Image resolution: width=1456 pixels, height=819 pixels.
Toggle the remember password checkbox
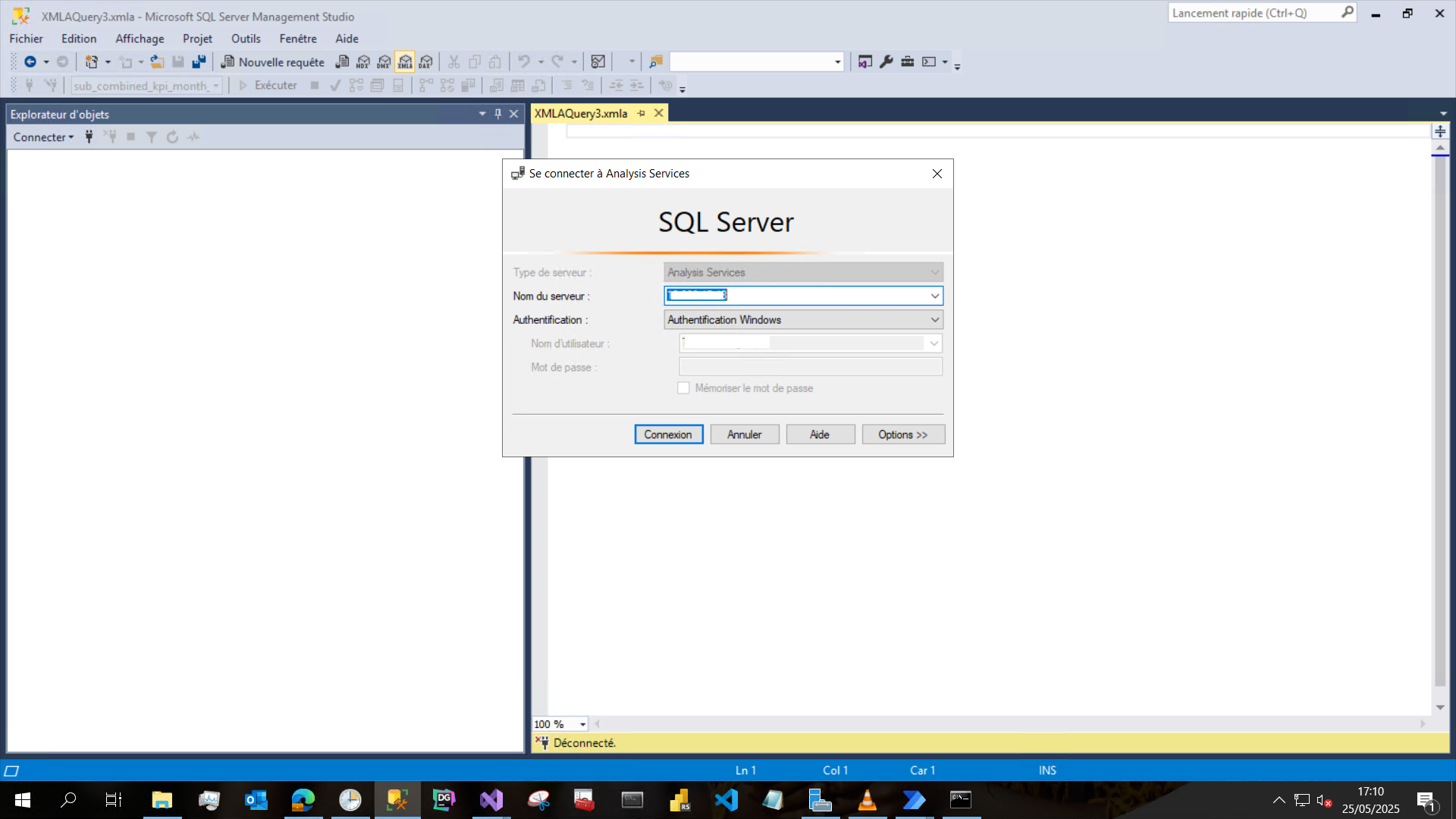click(683, 388)
